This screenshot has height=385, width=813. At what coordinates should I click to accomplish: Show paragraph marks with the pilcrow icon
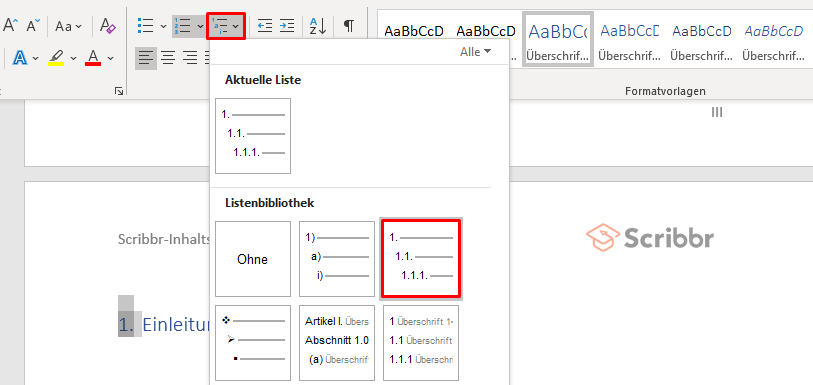click(x=349, y=26)
